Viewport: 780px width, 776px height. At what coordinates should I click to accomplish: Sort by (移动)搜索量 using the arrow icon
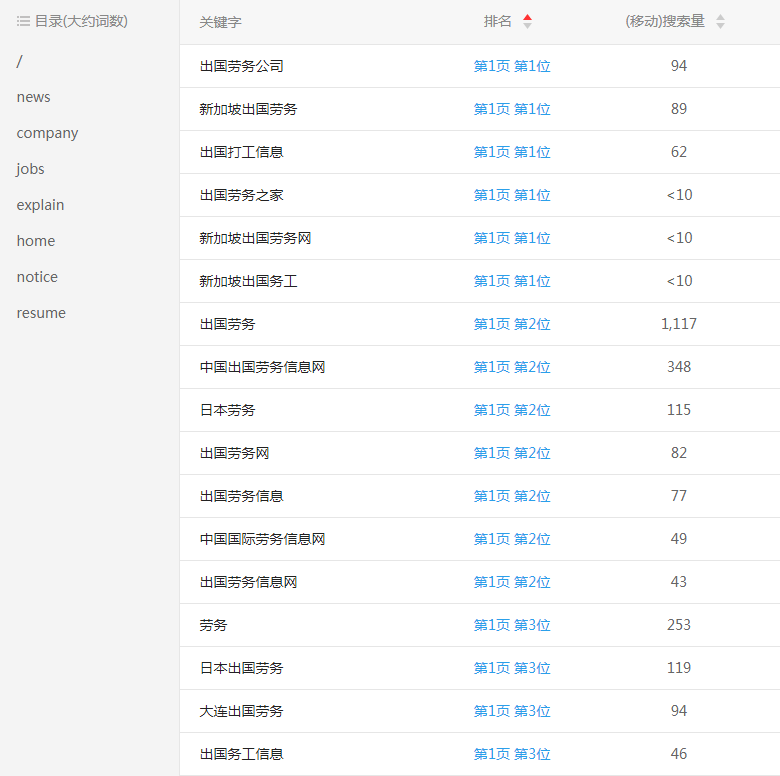click(720, 21)
